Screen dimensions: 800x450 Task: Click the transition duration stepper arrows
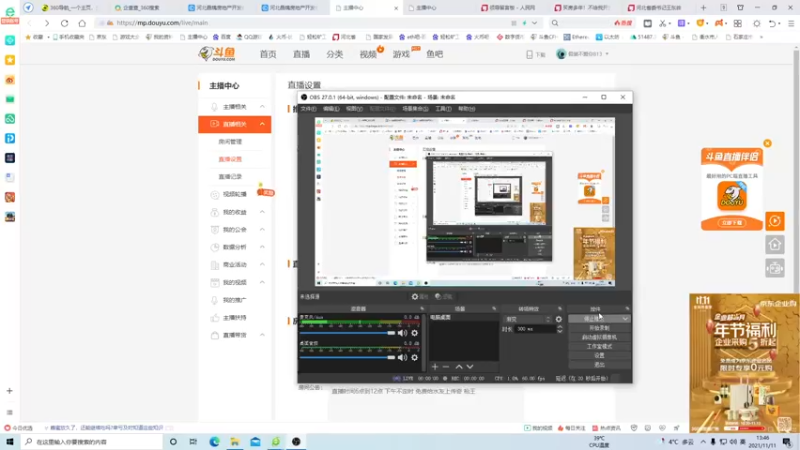coord(560,329)
